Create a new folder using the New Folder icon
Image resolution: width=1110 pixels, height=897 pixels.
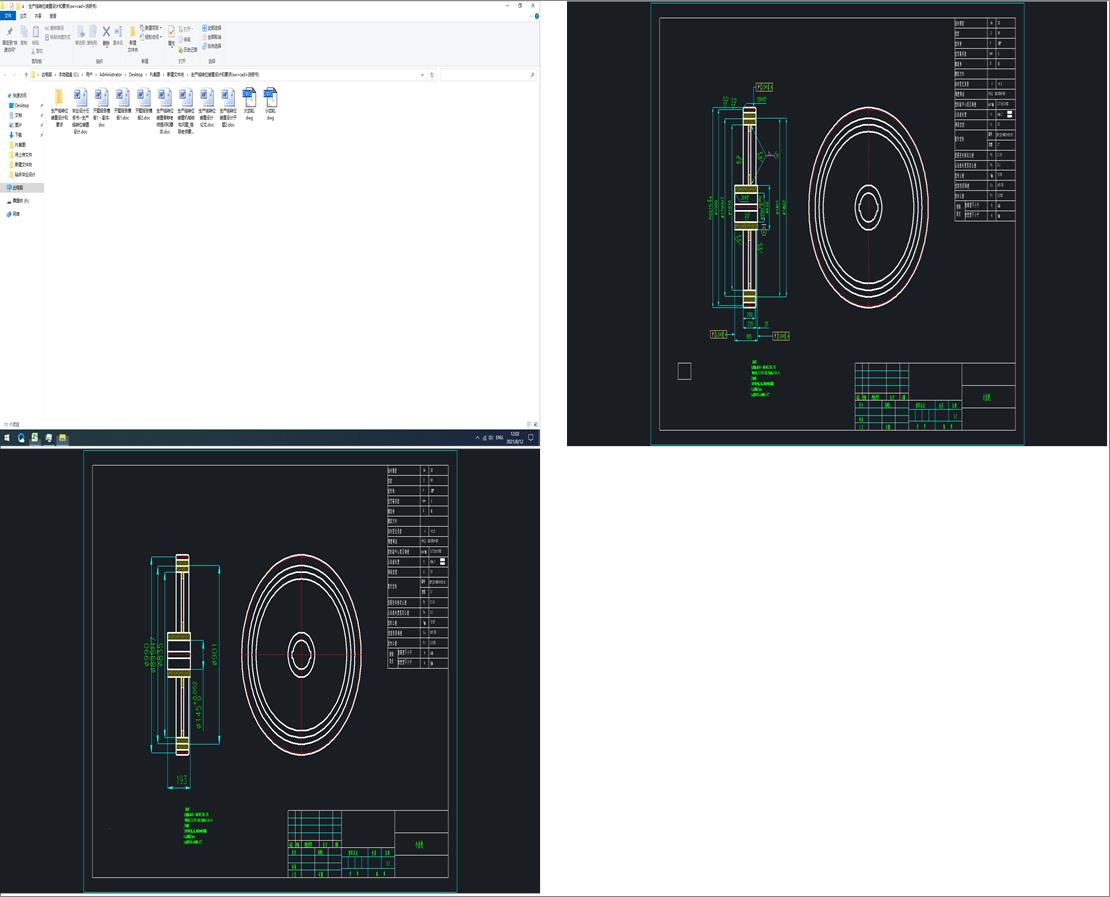[x=132, y=32]
